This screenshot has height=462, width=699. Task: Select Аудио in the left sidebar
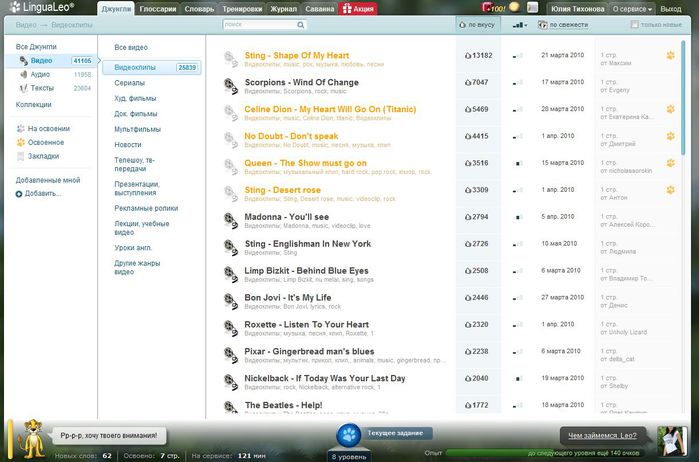40,74
